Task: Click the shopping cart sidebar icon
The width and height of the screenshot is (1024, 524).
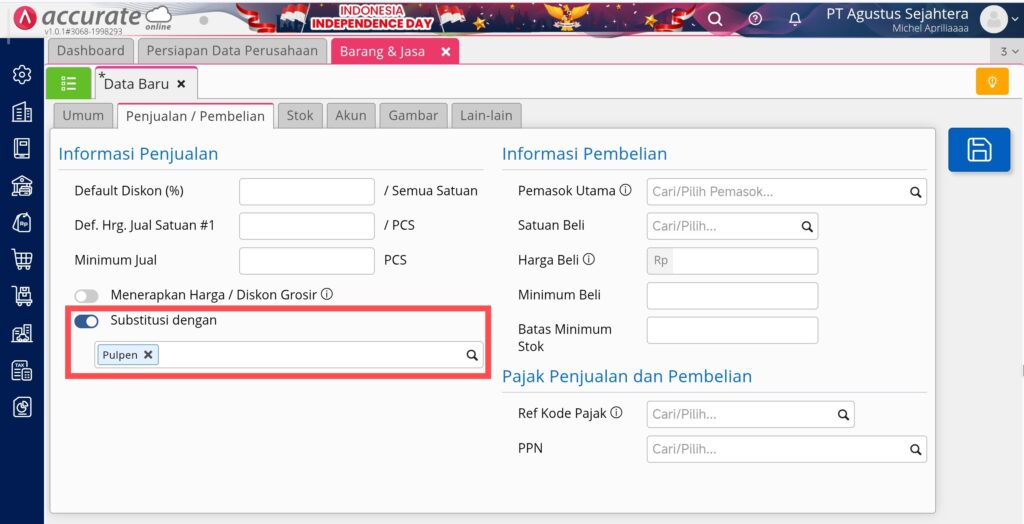Action: point(21,260)
